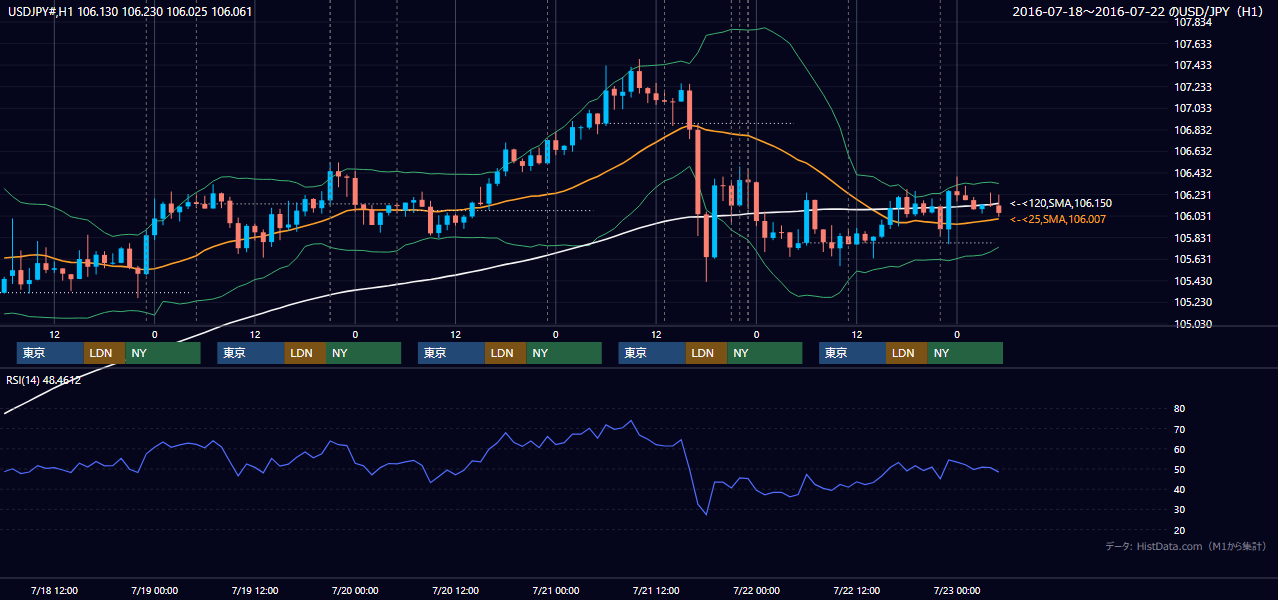Click the 107.834 price axis label
Screen dimensions: 1278x600
1195,22
